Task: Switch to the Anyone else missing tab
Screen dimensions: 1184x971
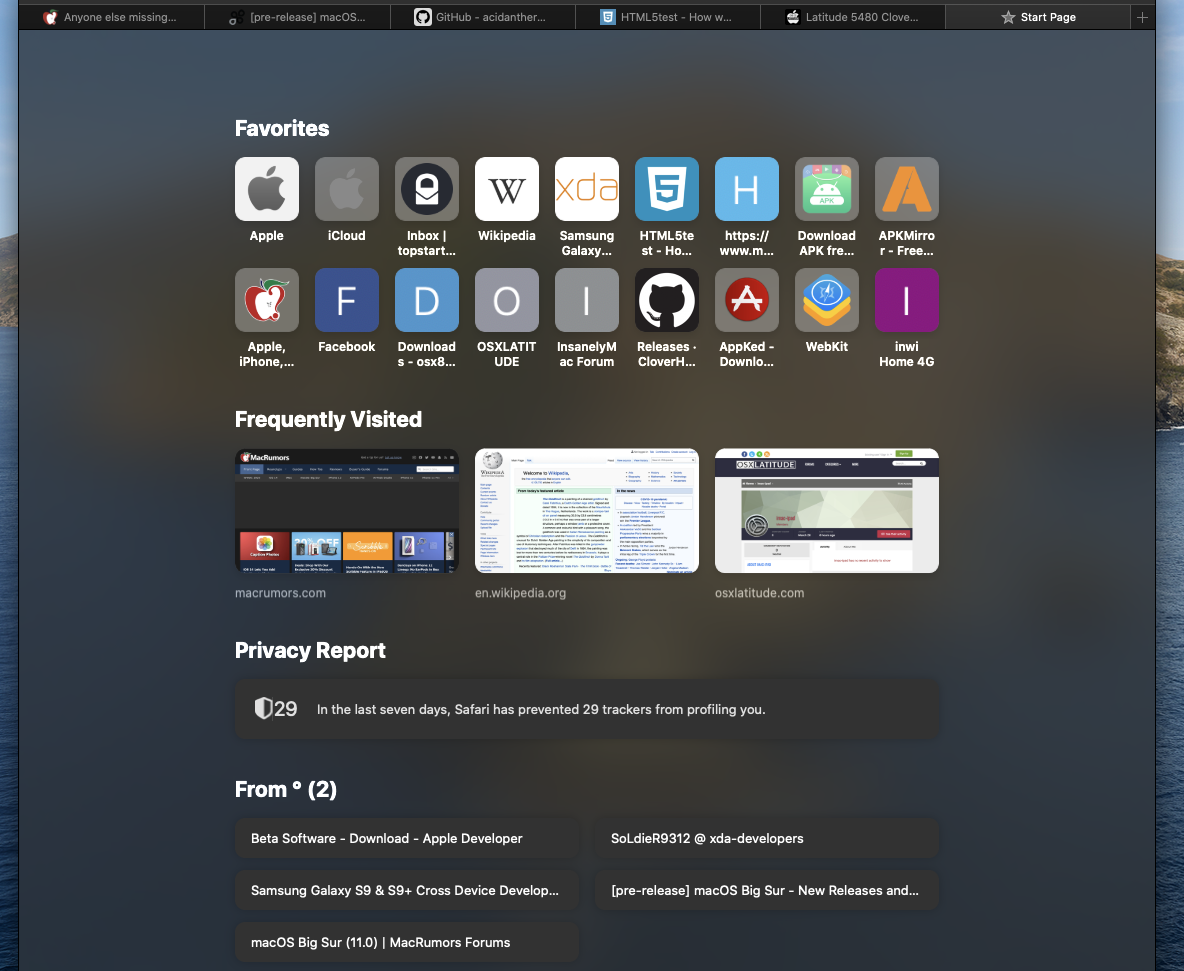Action: [111, 17]
